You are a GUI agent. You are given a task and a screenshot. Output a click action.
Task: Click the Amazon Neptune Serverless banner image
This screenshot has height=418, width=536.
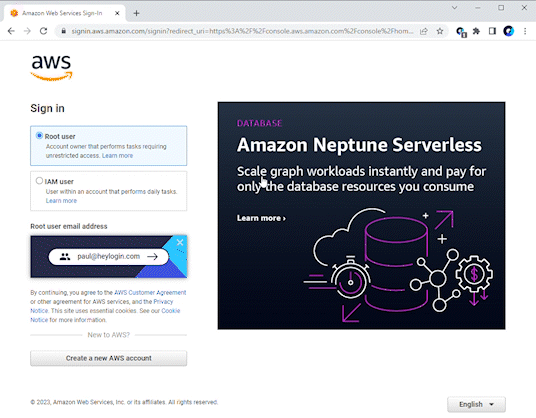click(361, 216)
